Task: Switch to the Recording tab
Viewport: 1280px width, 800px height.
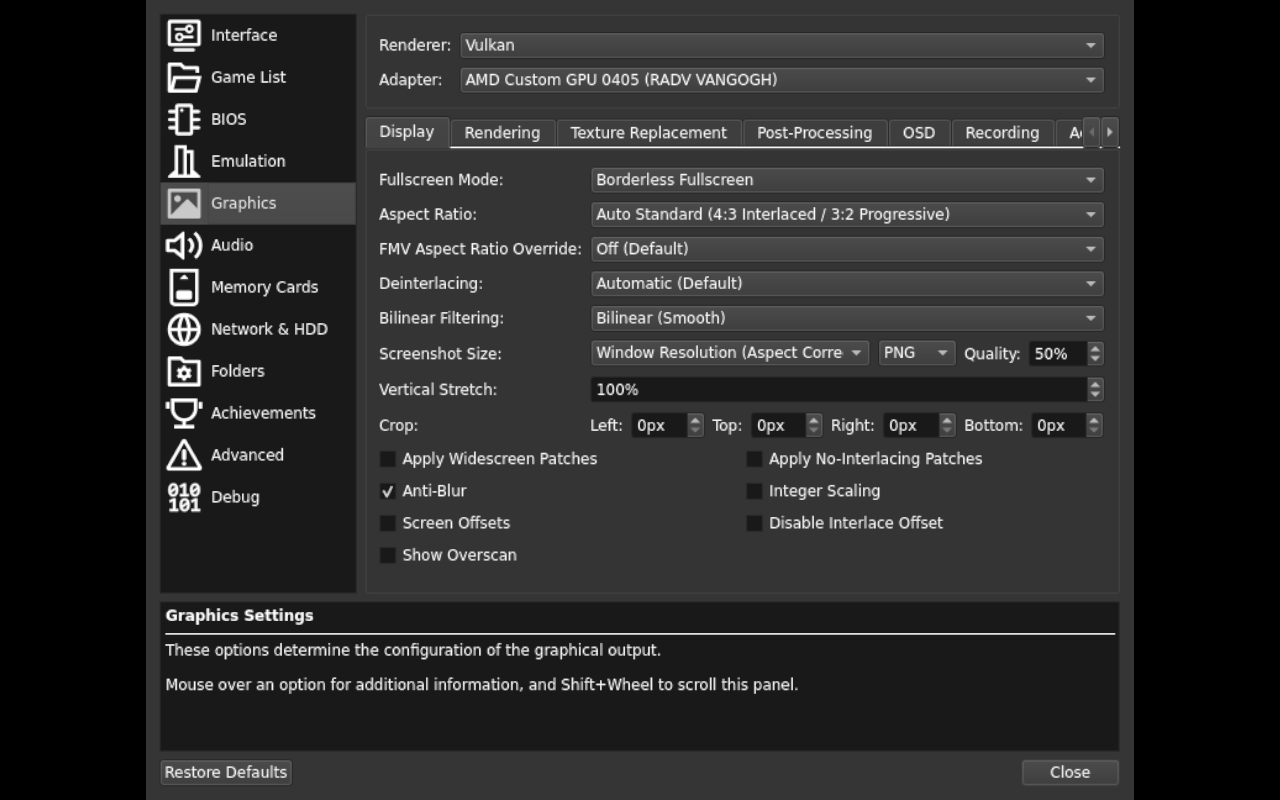Action: coord(1002,133)
